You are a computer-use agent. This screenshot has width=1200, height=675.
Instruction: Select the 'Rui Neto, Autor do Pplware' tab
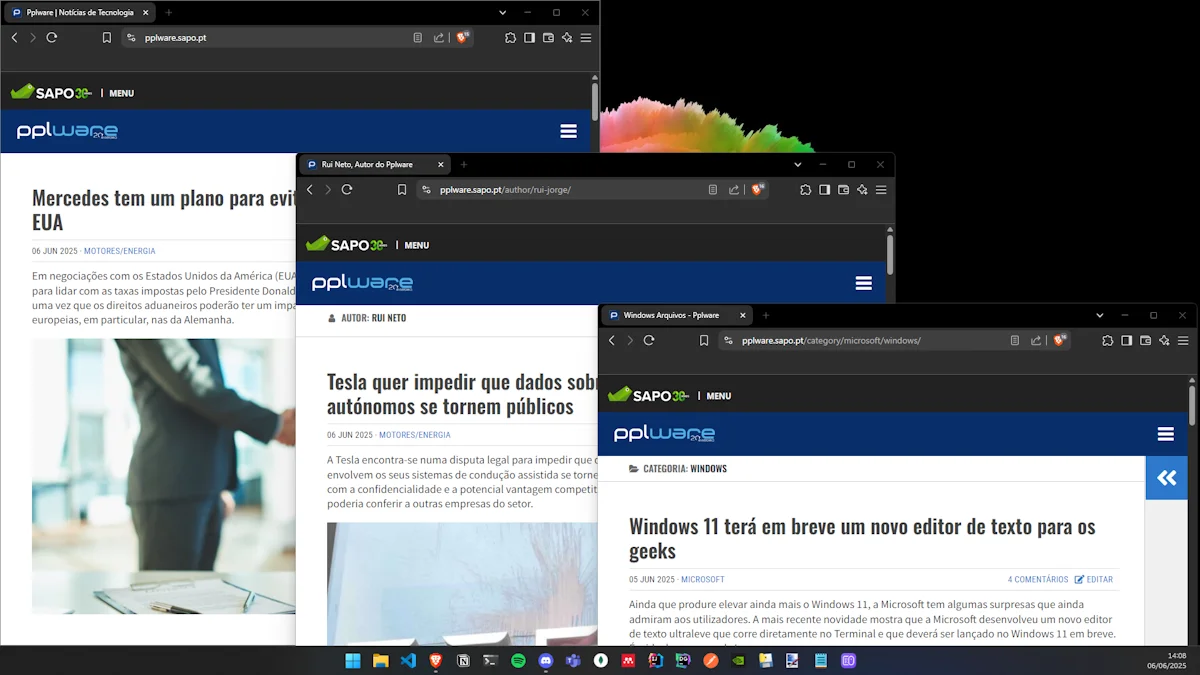point(367,164)
